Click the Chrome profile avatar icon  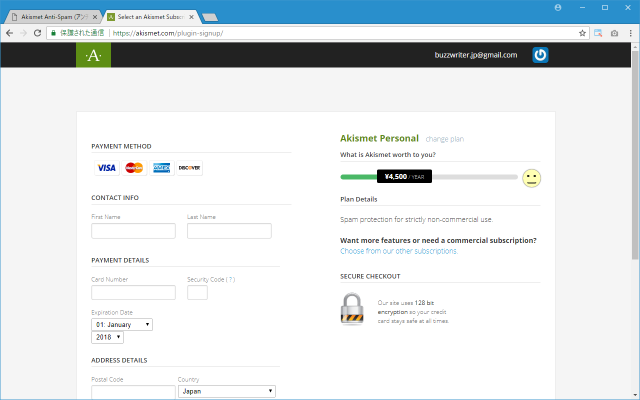(558, 7)
